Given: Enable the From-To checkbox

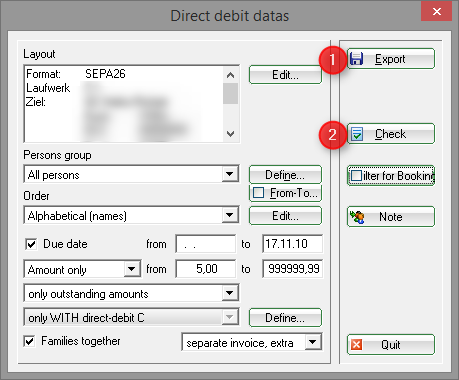Looking at the screenshot, I should pos(259,193).
